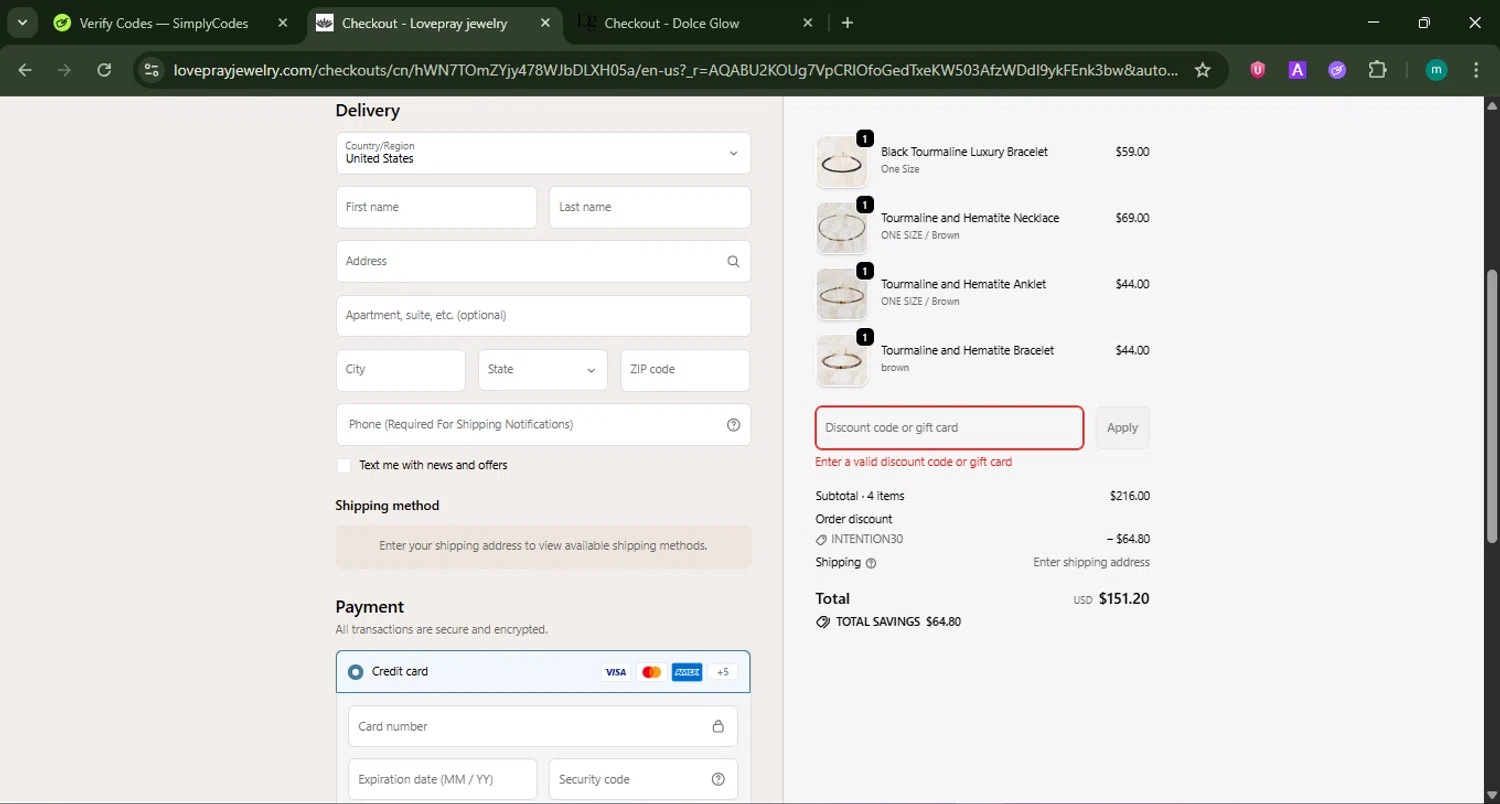Click the Apply discount button
The height and width of the screenshot is (804, 1500).
point(1122,428)
